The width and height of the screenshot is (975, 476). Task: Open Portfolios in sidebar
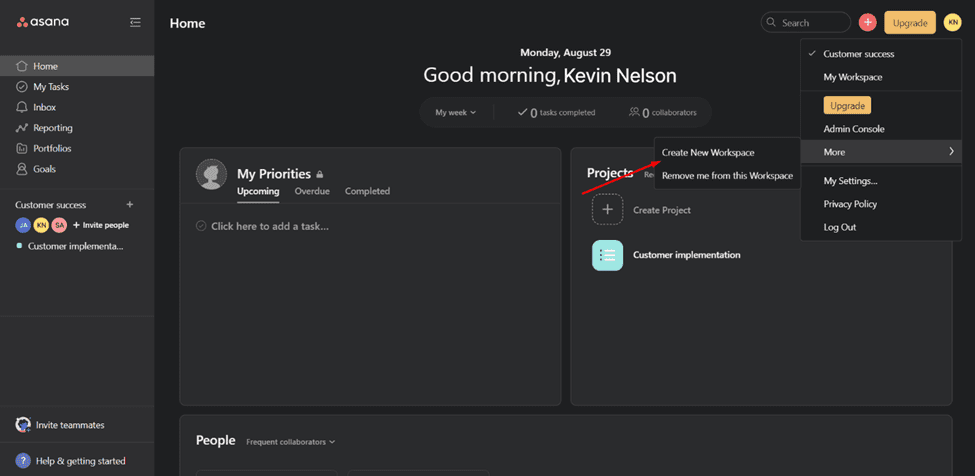pyautogui.click(x=77, y=148)
